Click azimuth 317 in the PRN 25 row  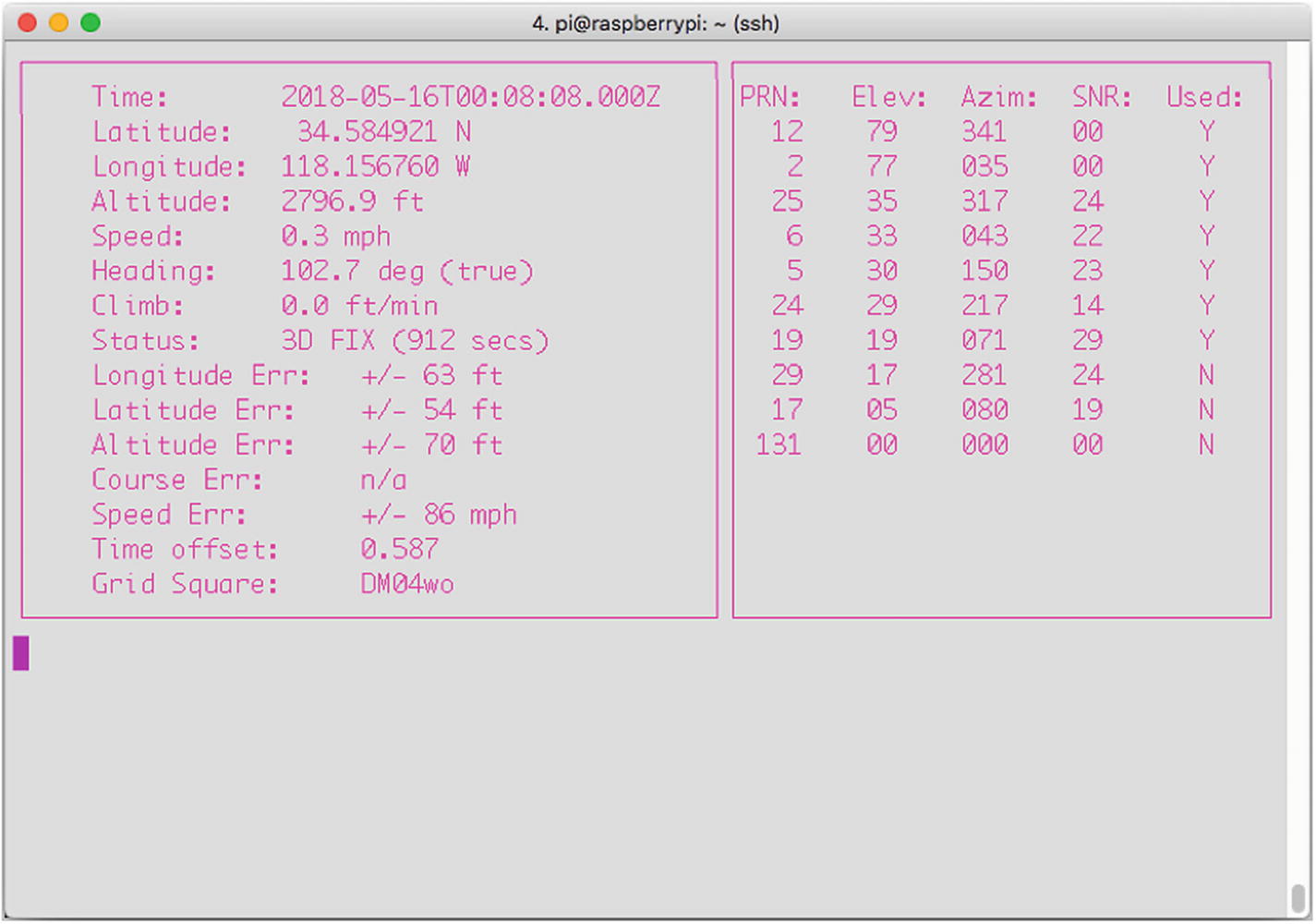pyautogui.click(x=984, y=201)
